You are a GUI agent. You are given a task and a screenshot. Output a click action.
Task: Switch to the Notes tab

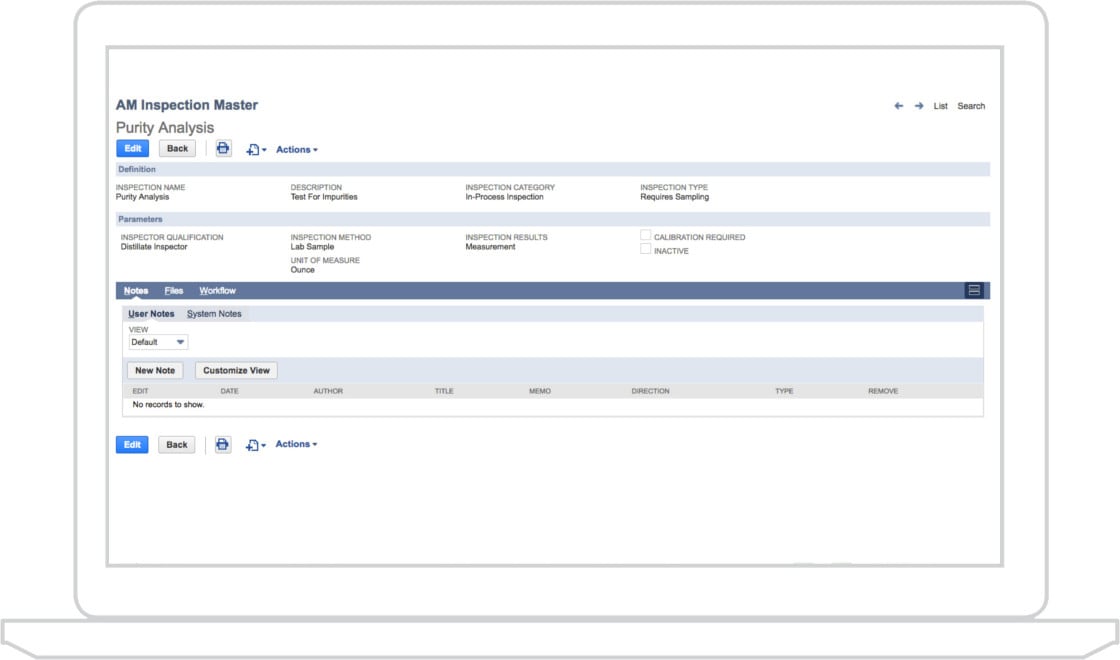(x=136, y=291)
